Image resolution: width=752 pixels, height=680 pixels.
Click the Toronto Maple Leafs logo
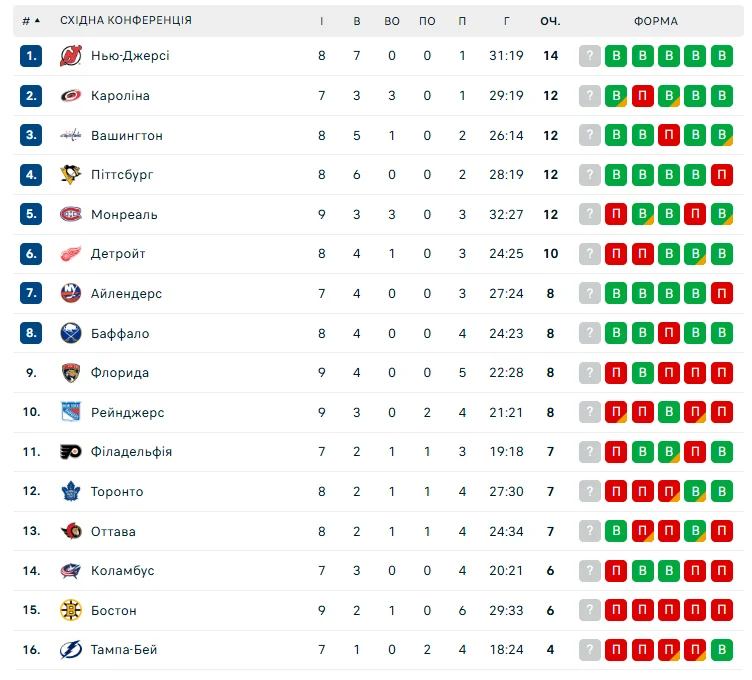pyautogui.click(x=70, y=492)
